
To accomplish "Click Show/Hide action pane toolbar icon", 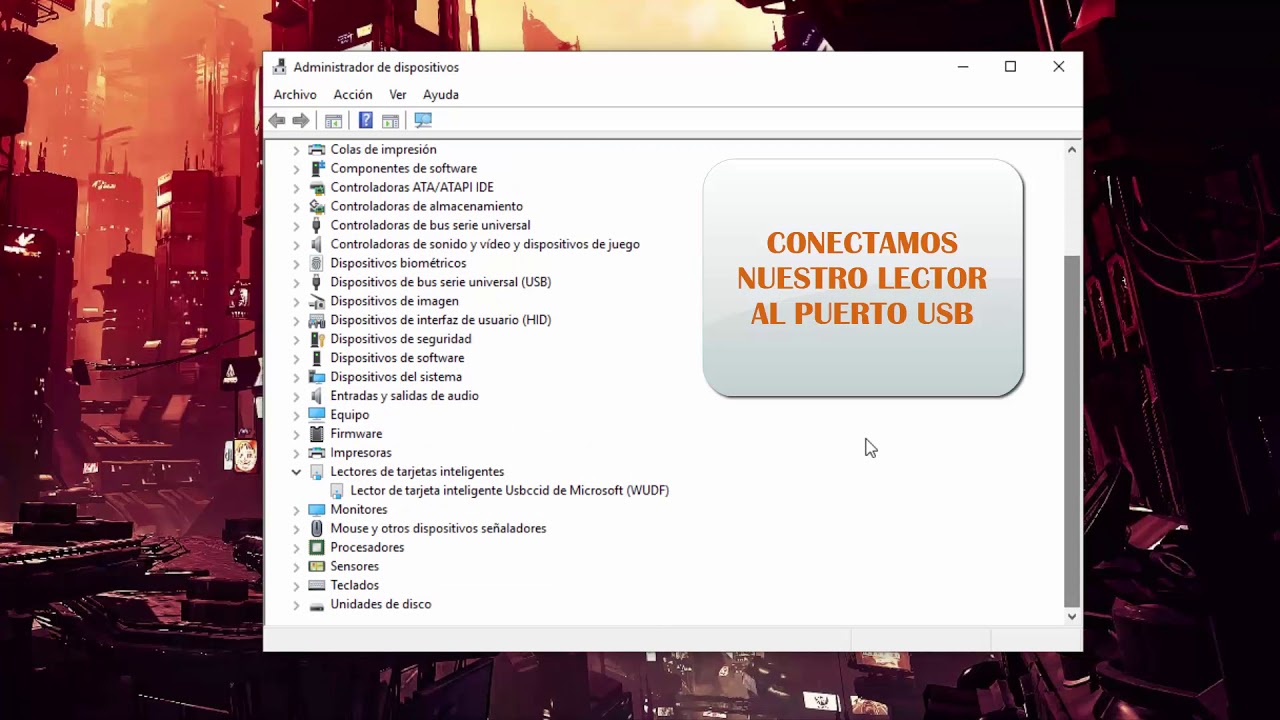I will click(x=391, y=120).
